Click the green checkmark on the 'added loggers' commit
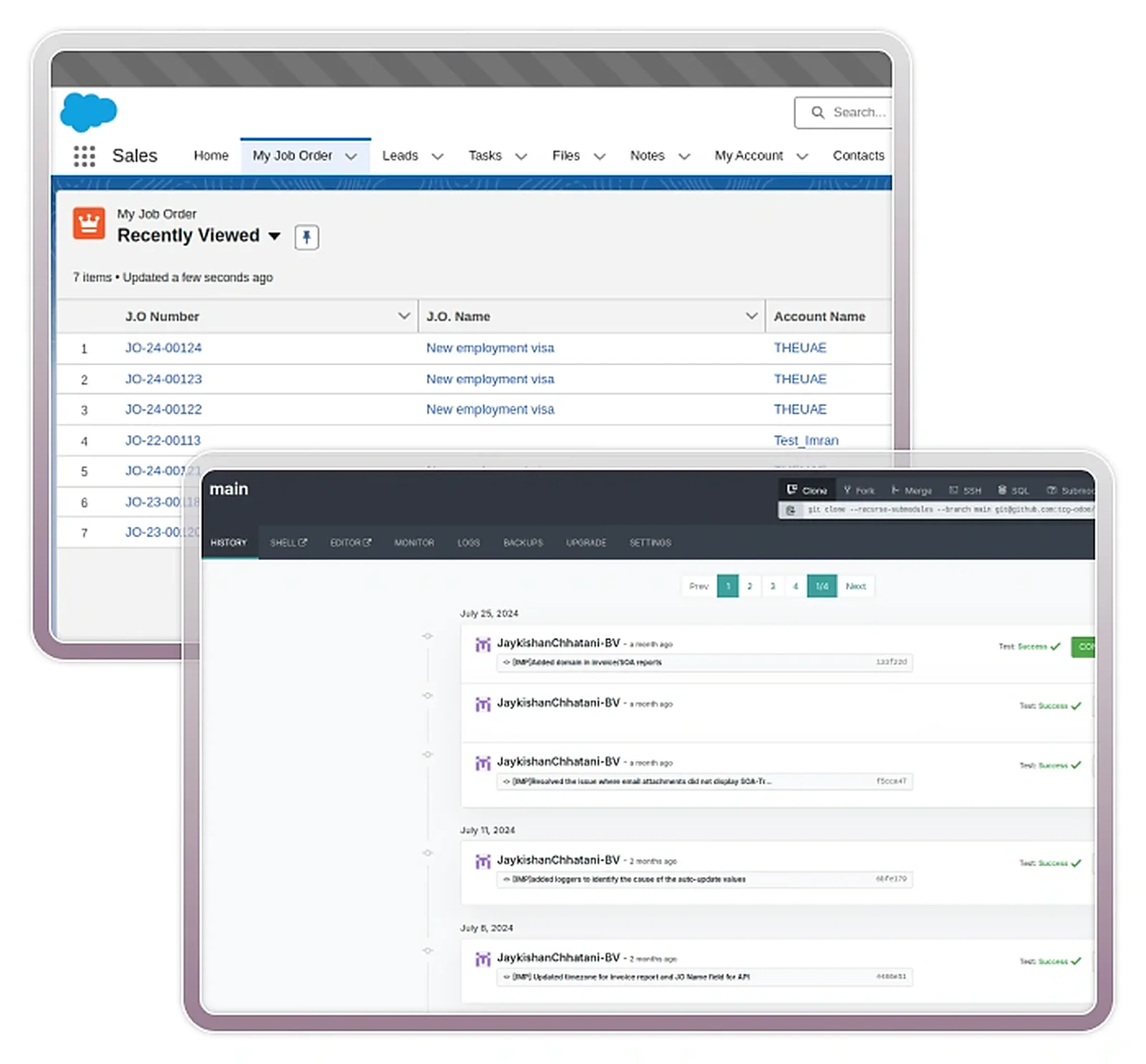The image size is (1146, 1064). point(1076,864)
